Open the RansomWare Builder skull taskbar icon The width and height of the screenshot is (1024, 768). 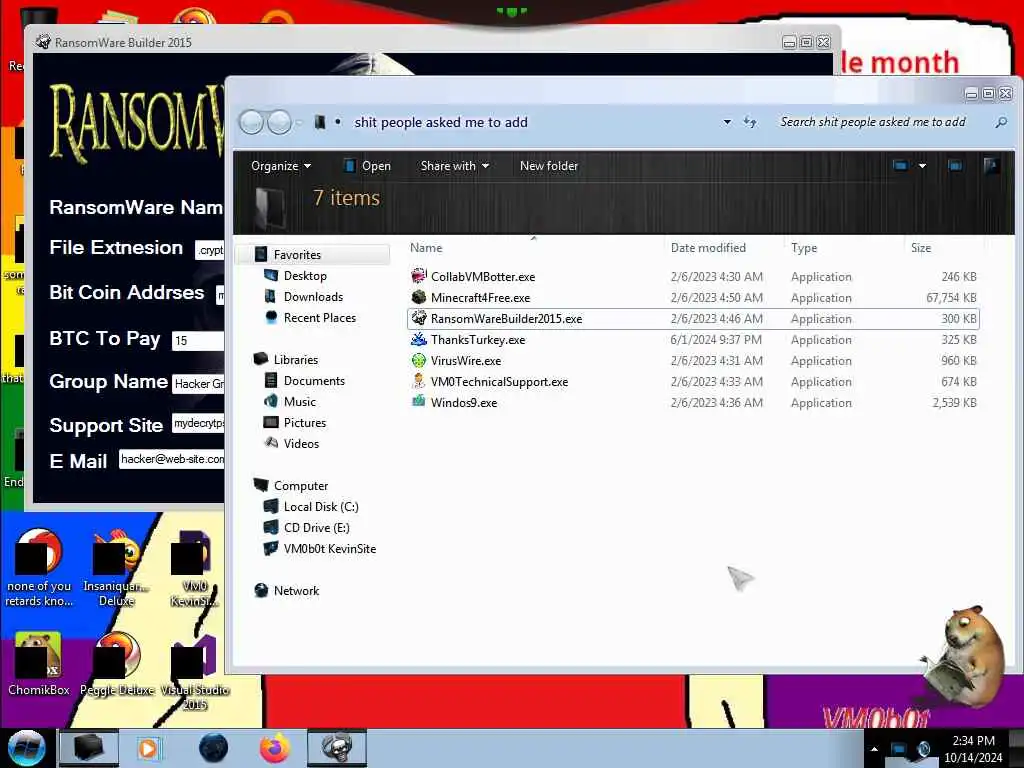coord(337,748)
